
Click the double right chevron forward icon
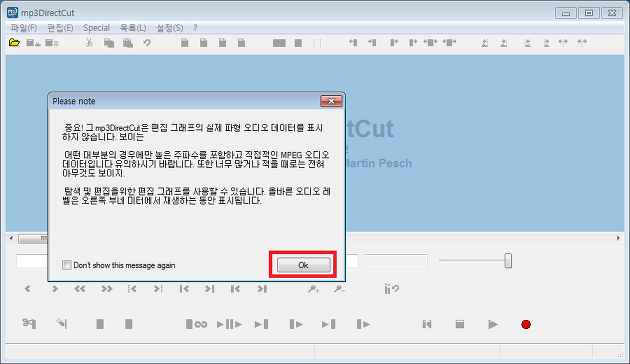click(x=106, y=288)
